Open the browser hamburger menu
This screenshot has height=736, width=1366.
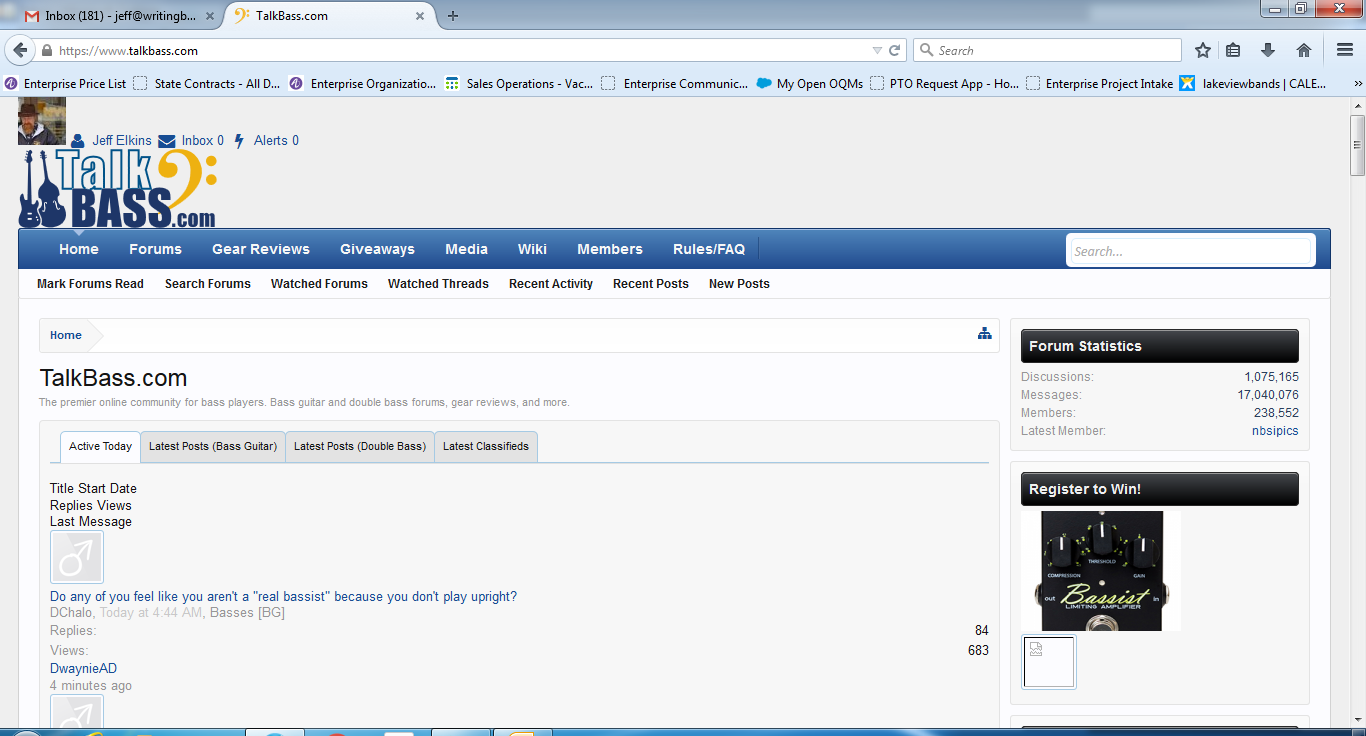pyautogui.click(x=1345, y=50)
